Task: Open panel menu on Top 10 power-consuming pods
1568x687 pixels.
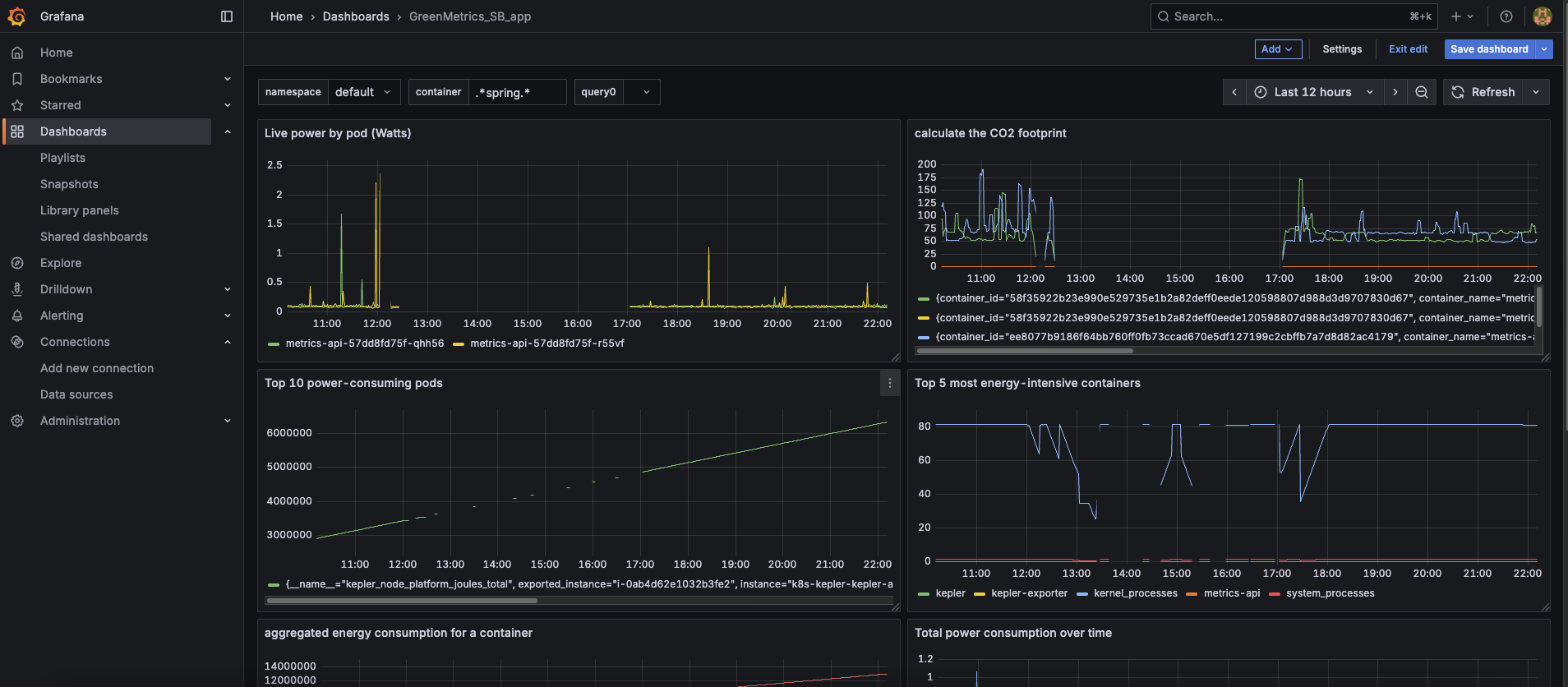Action: (889, 383)
